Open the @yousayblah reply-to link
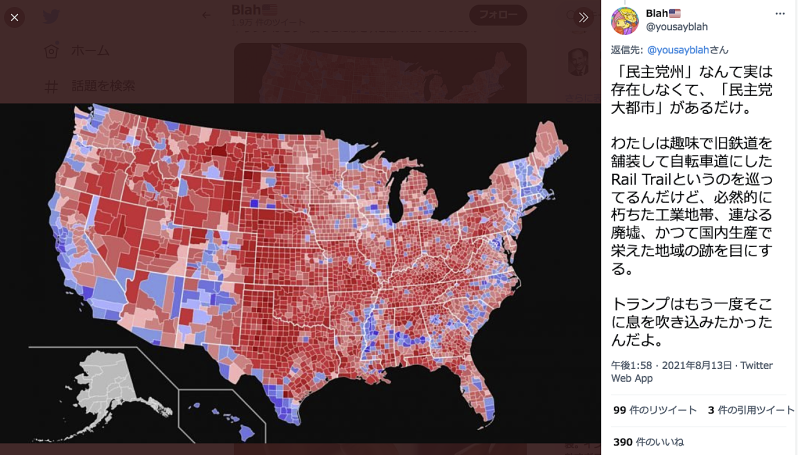The width and height of the screenshot is (798, 455). [x=678, y=50]
